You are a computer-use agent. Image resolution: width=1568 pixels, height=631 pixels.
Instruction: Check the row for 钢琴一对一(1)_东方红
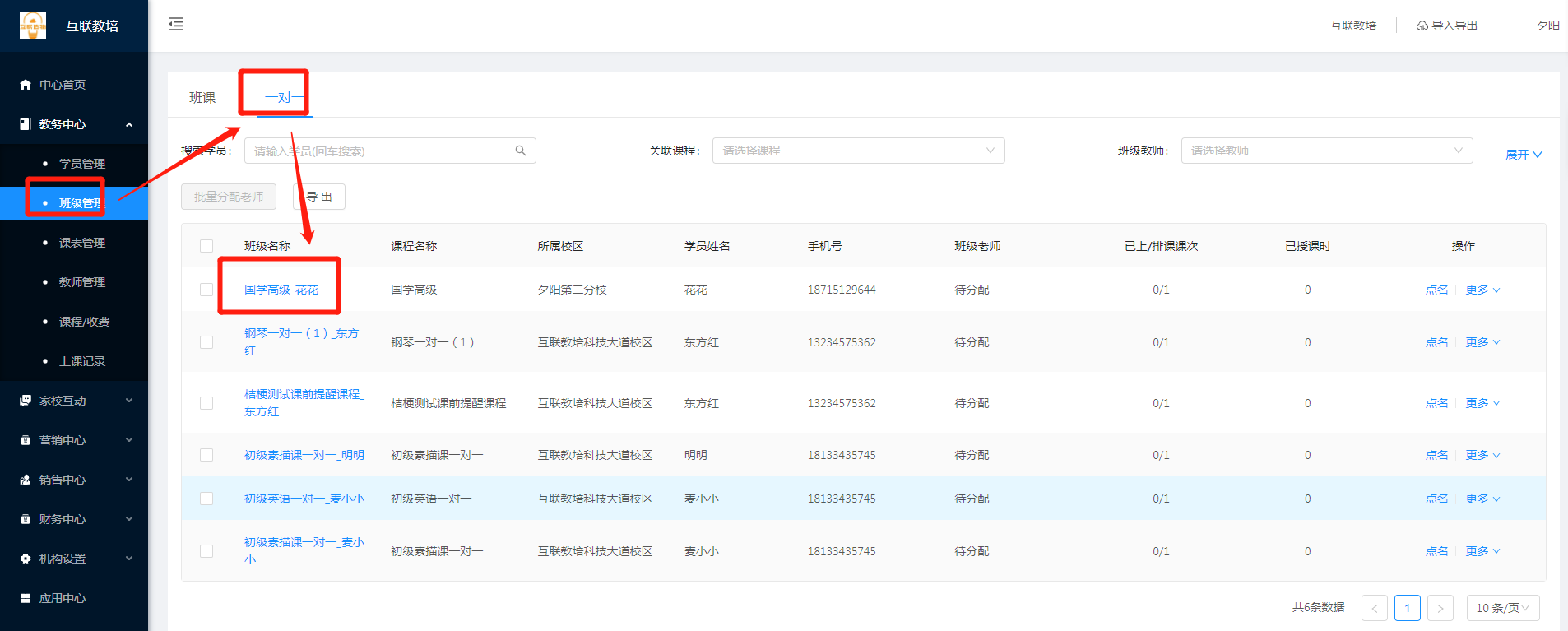[206, 342]
